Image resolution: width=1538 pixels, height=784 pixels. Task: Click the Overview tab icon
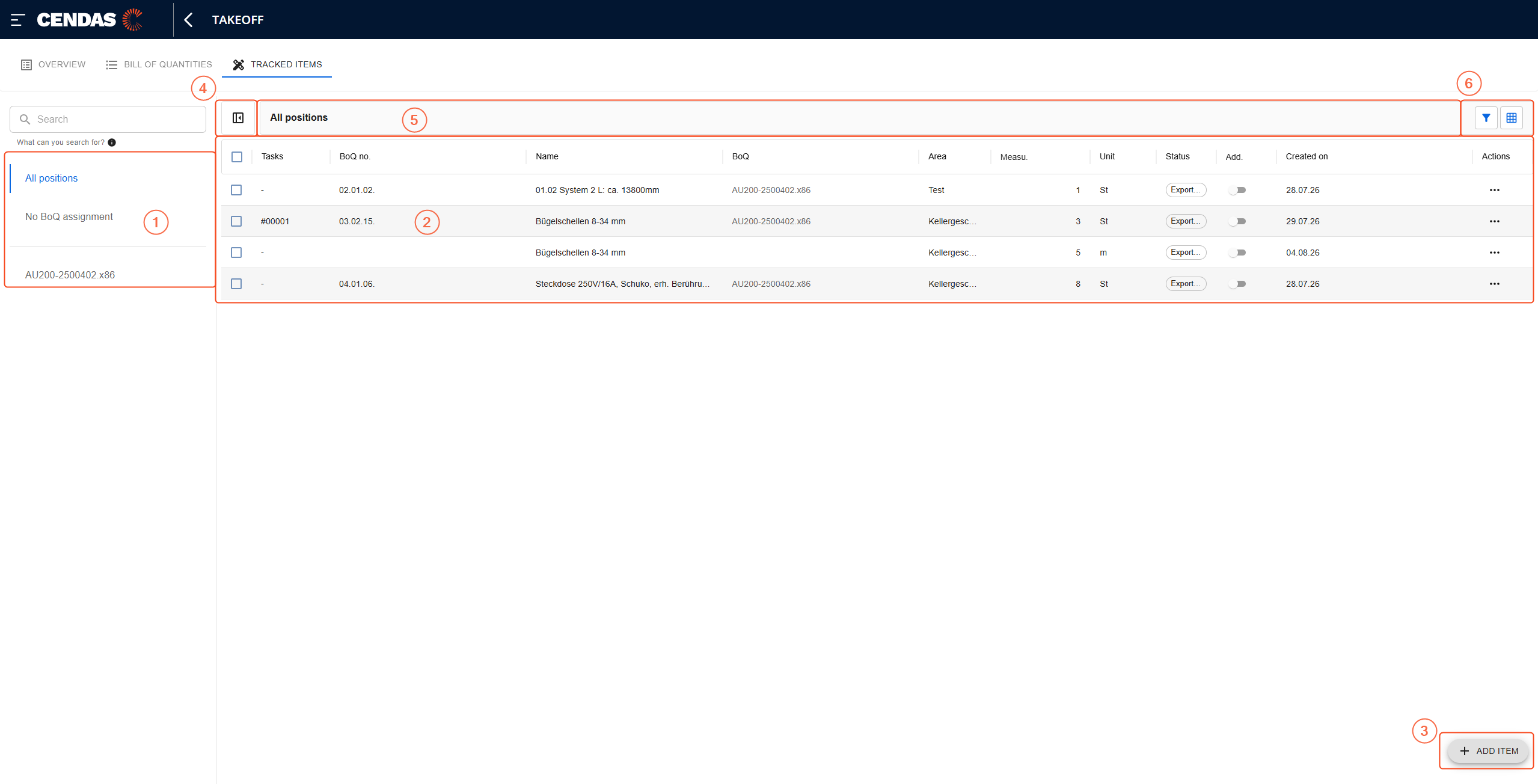pyautogui.click(x=26, y=65)
